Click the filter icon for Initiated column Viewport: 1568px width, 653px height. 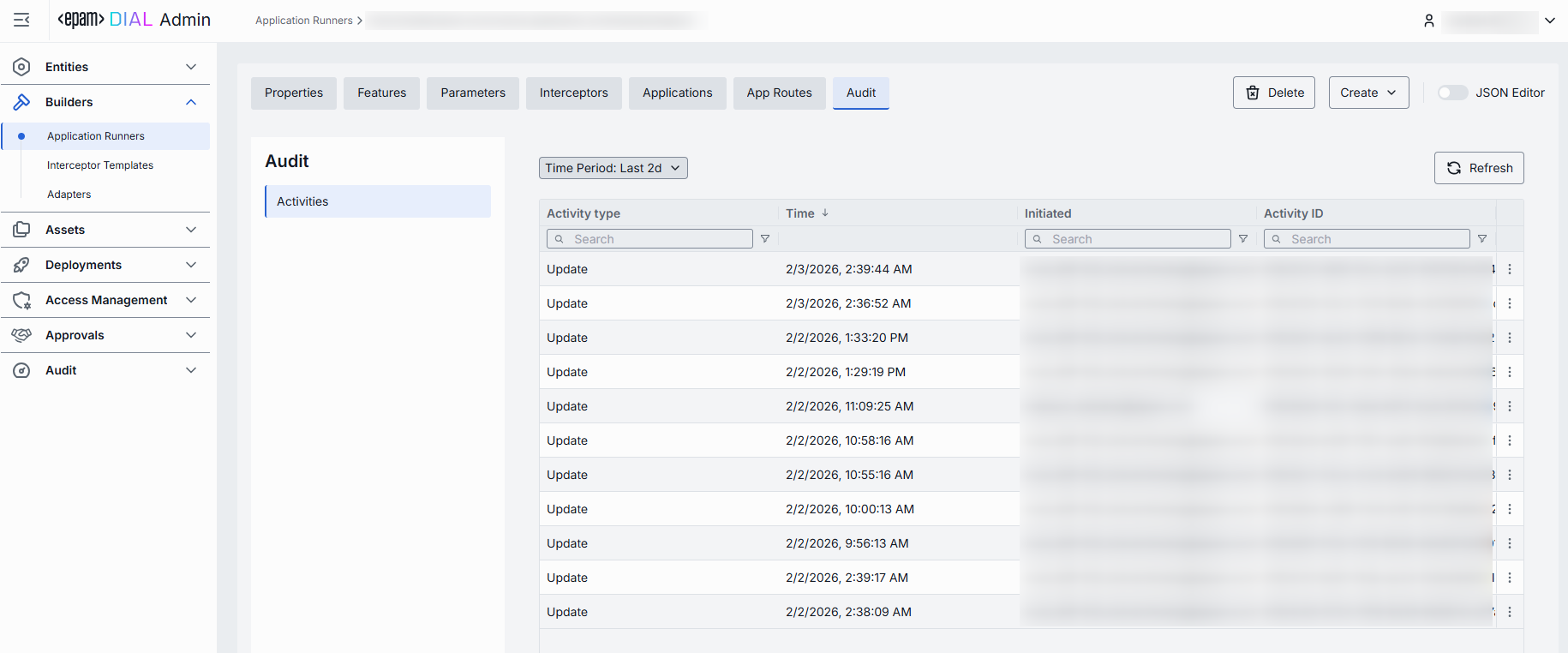(x=1243, y=239)
